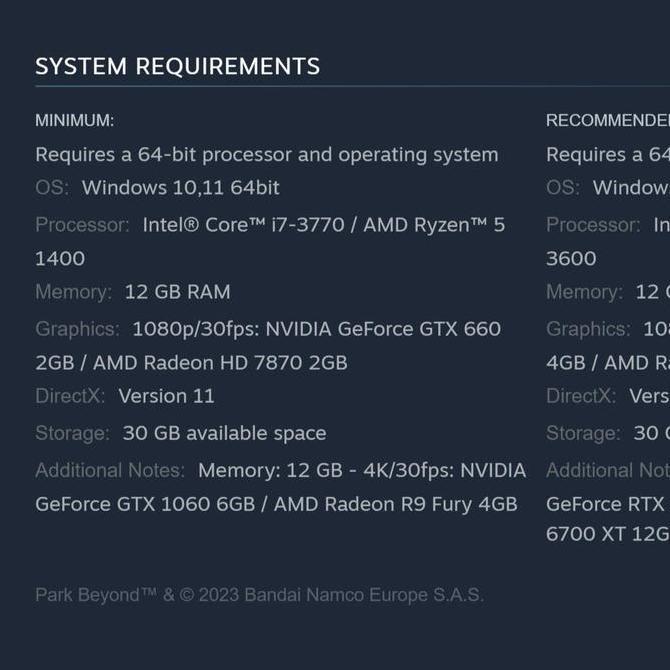Click the recommended column 'Storage:' label
This screenshot has height=670, width=670.
coord(584,433)
